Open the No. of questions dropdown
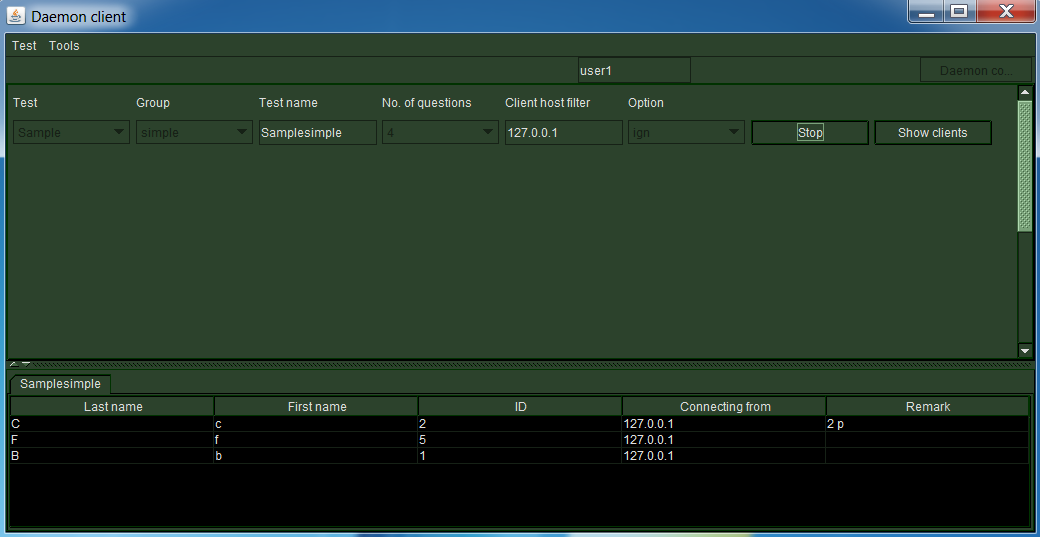The width and height of the screenshot is (1040, 537). pos(440,133)
